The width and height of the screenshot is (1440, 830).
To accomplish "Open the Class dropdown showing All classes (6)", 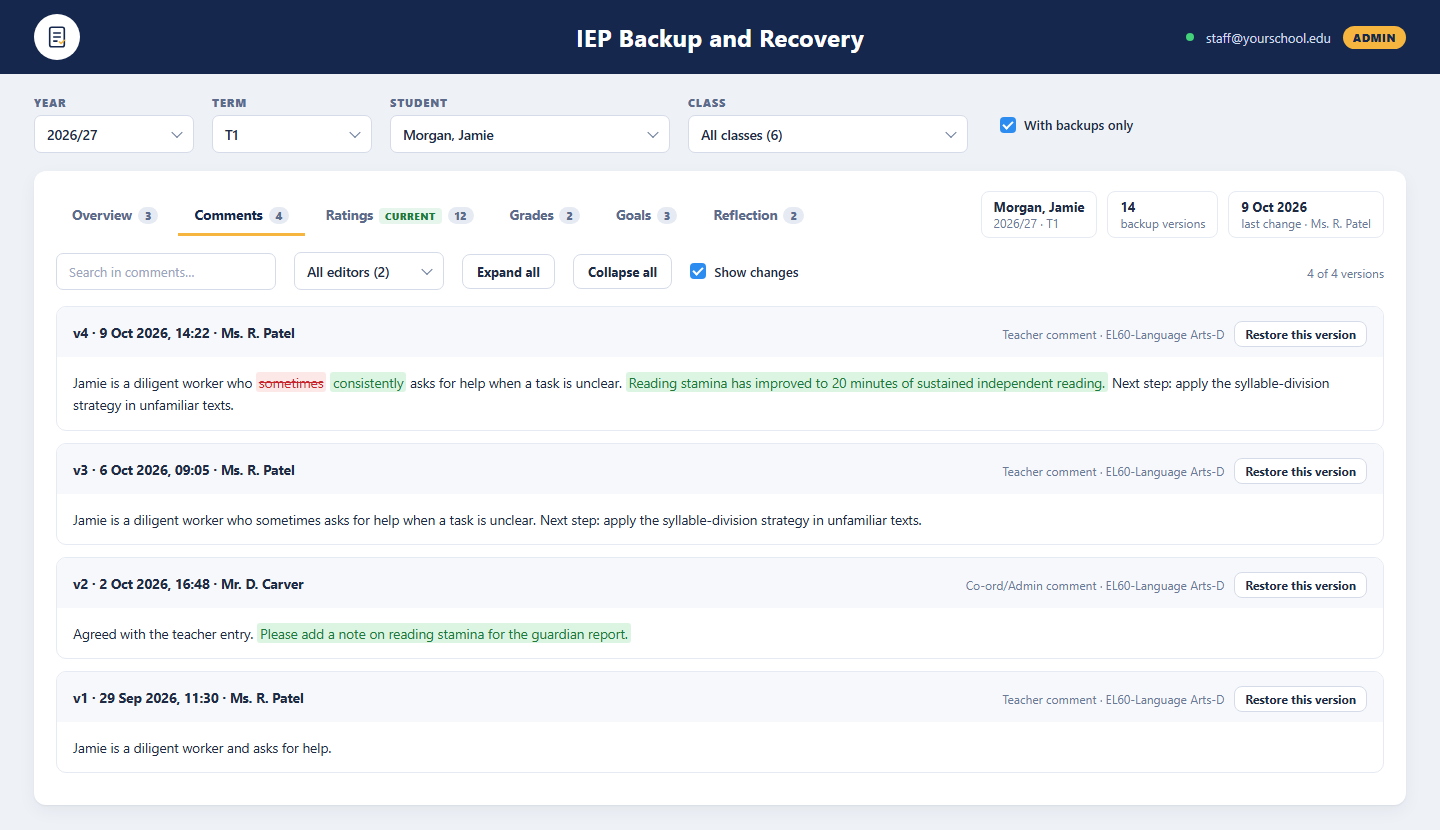I will (828, 134).
